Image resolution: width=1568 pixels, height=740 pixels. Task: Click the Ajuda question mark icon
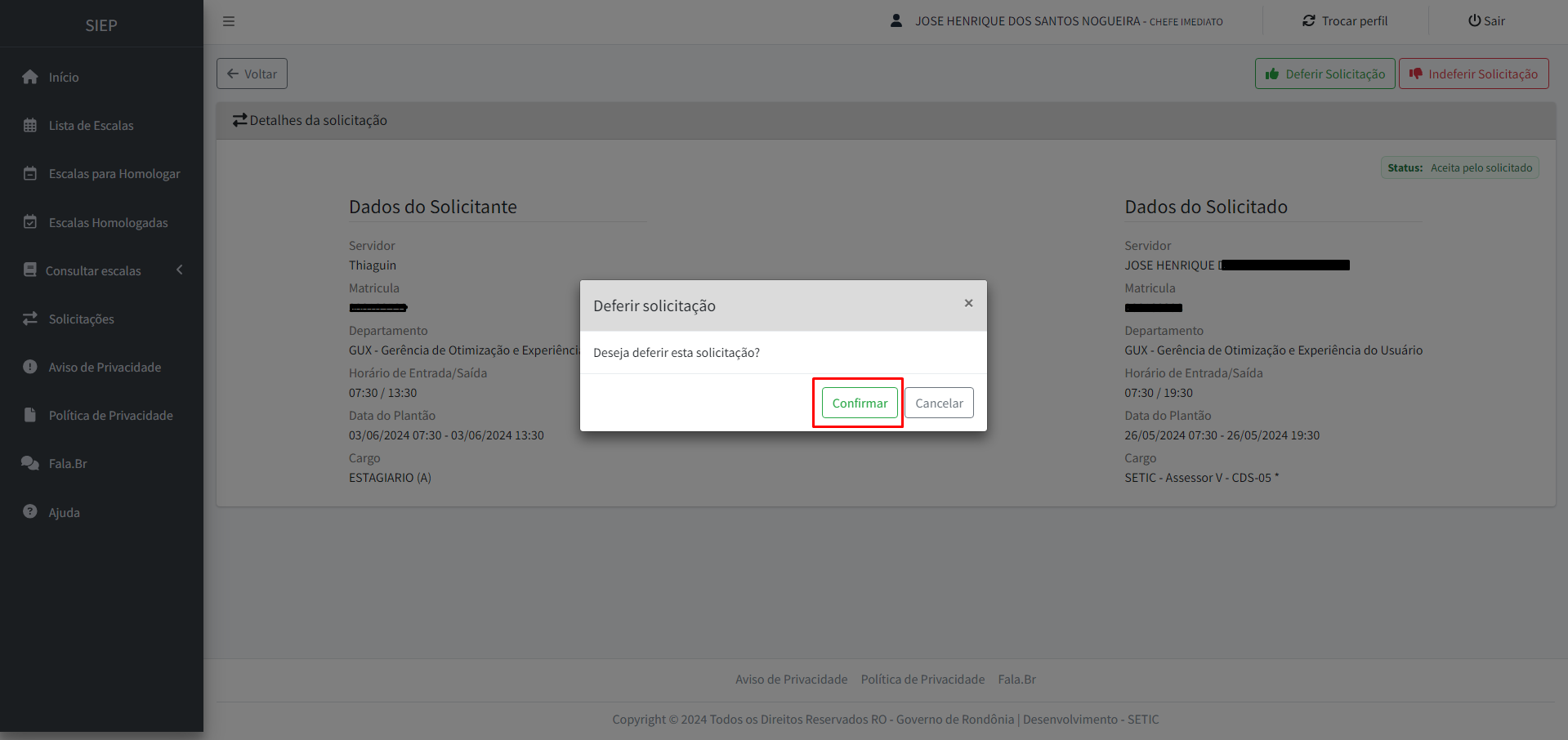[x=30, y=511]
